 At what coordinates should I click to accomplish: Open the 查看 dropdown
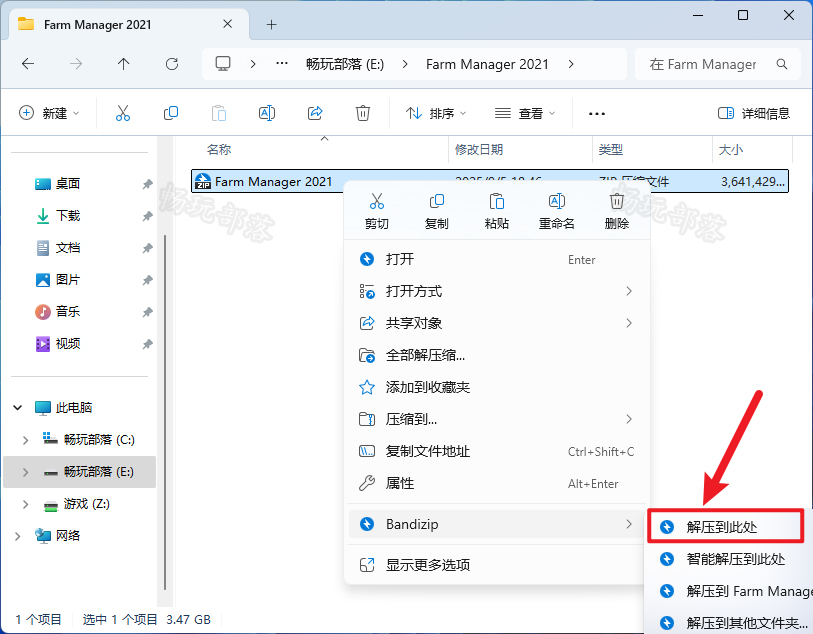coord(524,113)
